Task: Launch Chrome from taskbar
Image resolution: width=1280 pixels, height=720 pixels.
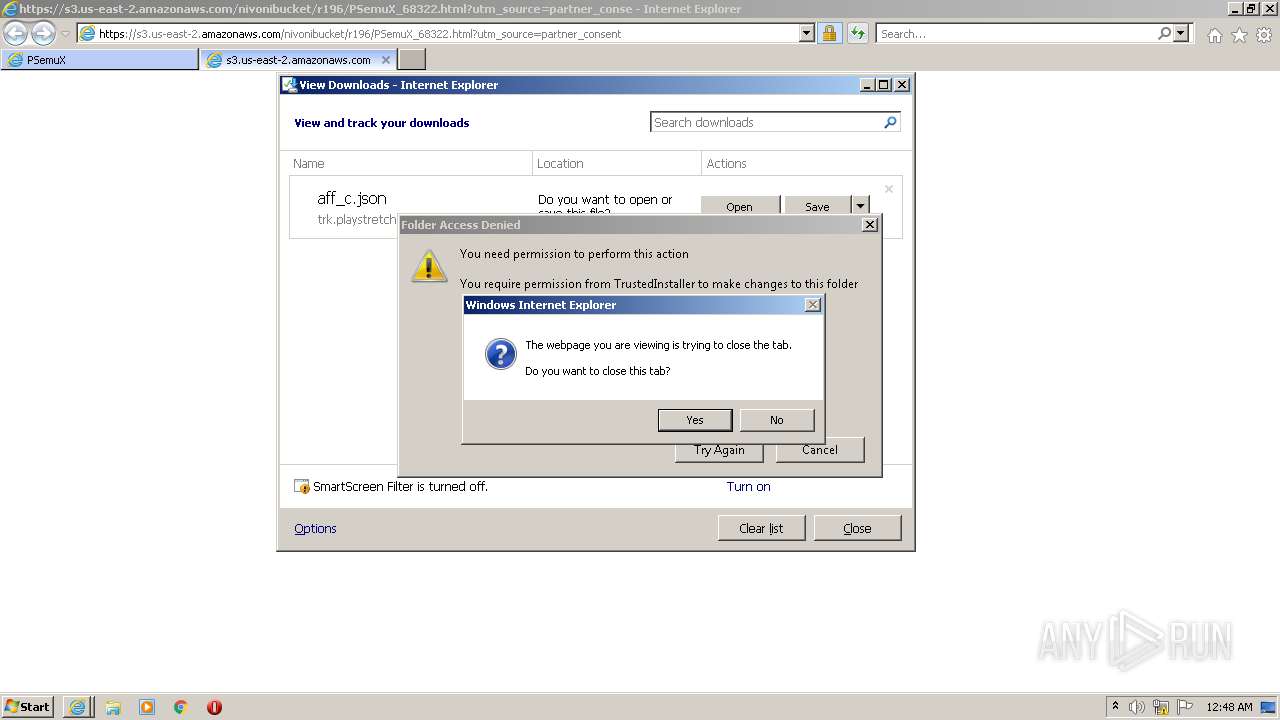Action: click(181, 706)
